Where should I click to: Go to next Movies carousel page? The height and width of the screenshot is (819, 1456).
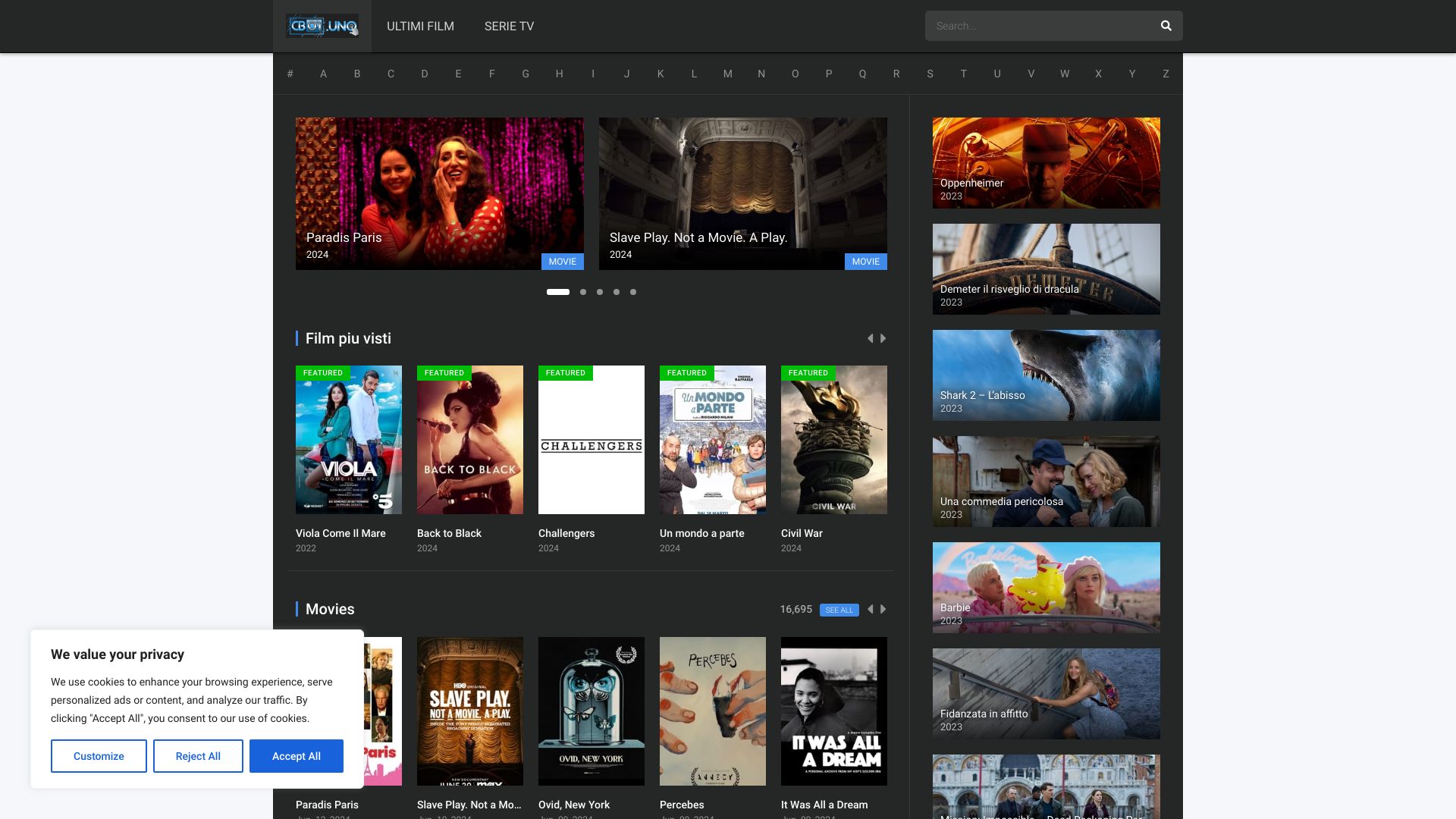pos(883,609)
